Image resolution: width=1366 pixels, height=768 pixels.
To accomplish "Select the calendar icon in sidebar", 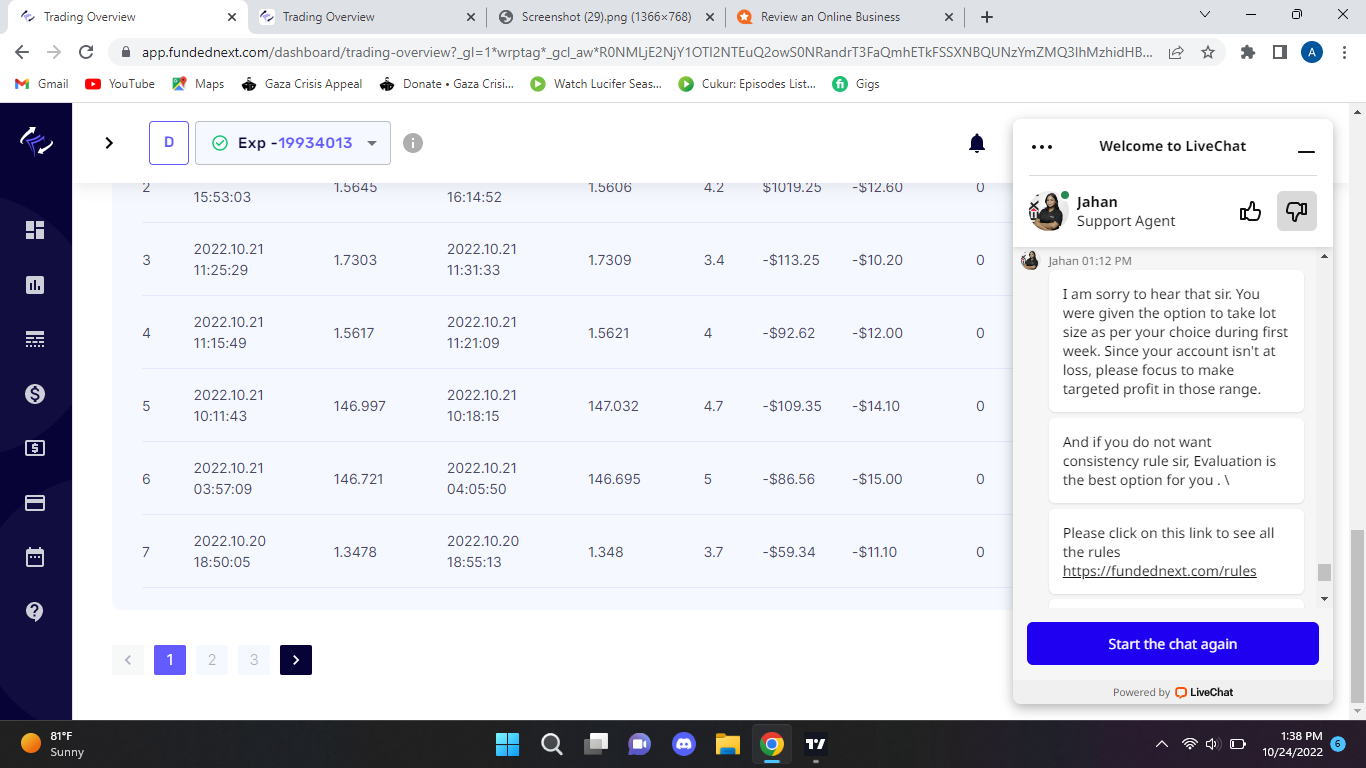I will pyautogui.click(x=35, y=557).
